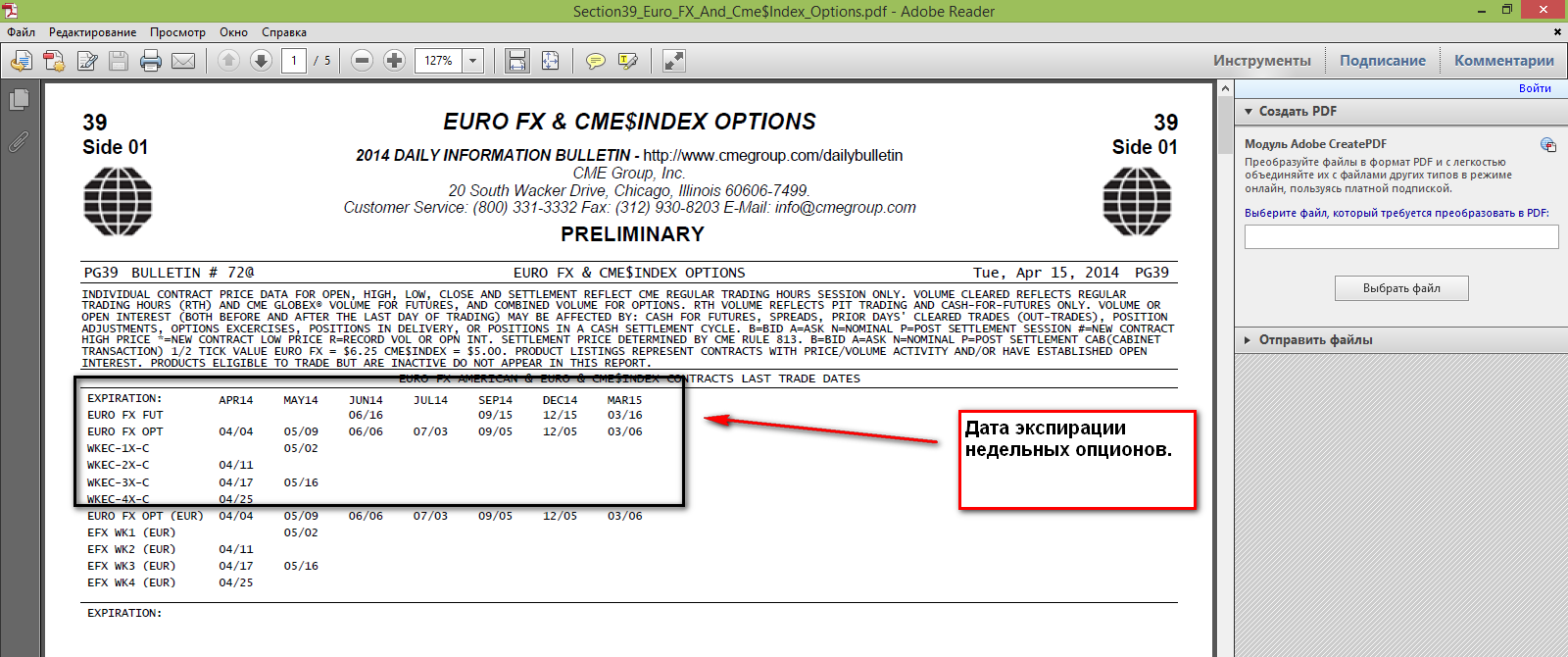Open the Просмотр menu
Screen dimensions: 1568x657
pyautogui.click(x=177, y=32)
